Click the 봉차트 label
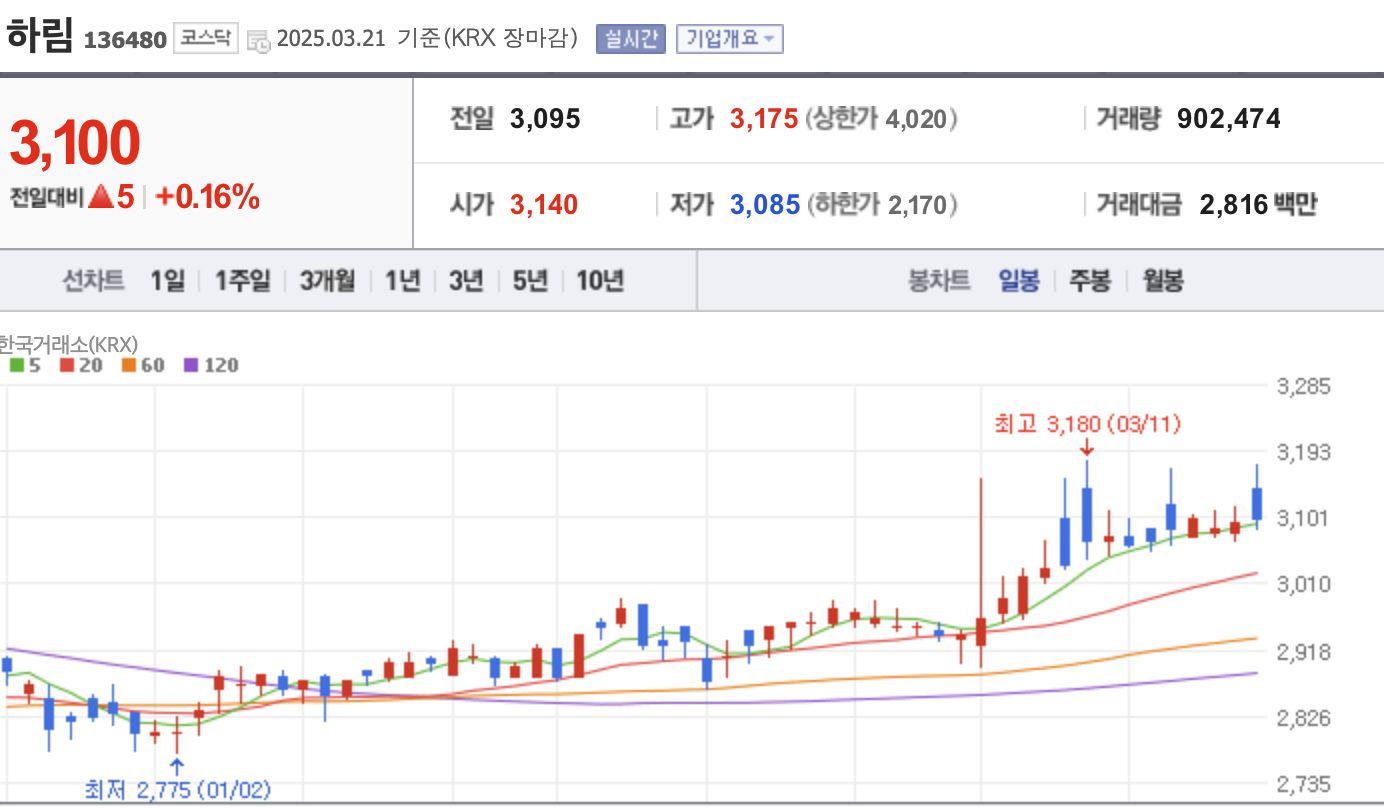This screenshot has height=810, width=1384. pos(939,281)
